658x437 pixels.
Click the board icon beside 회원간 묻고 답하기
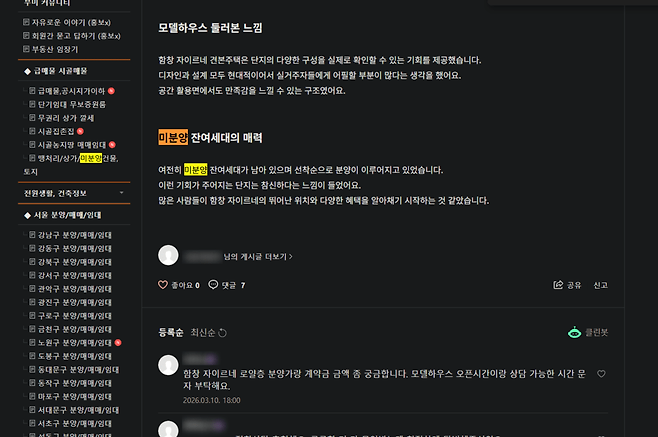pyautogui.click(x=26, y=35)
